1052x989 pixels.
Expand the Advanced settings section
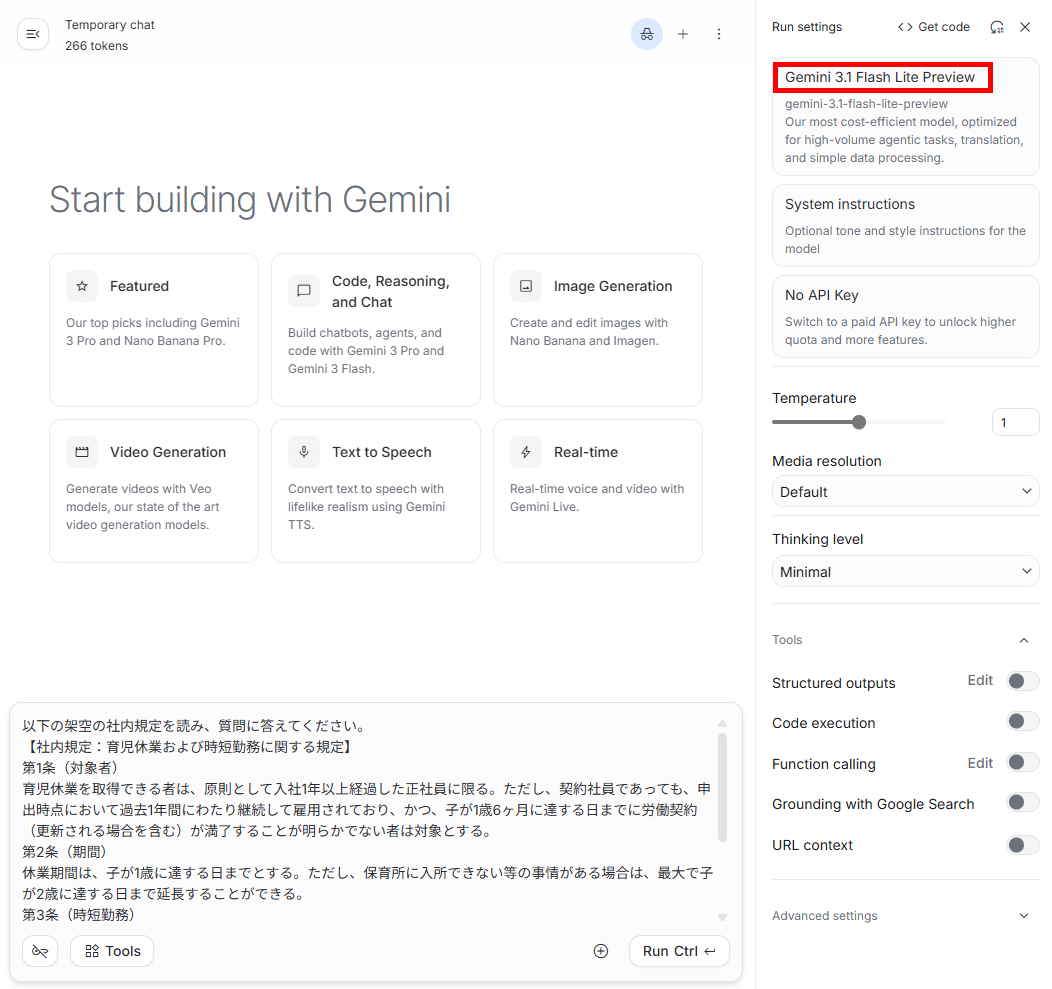pos(1023,916)
